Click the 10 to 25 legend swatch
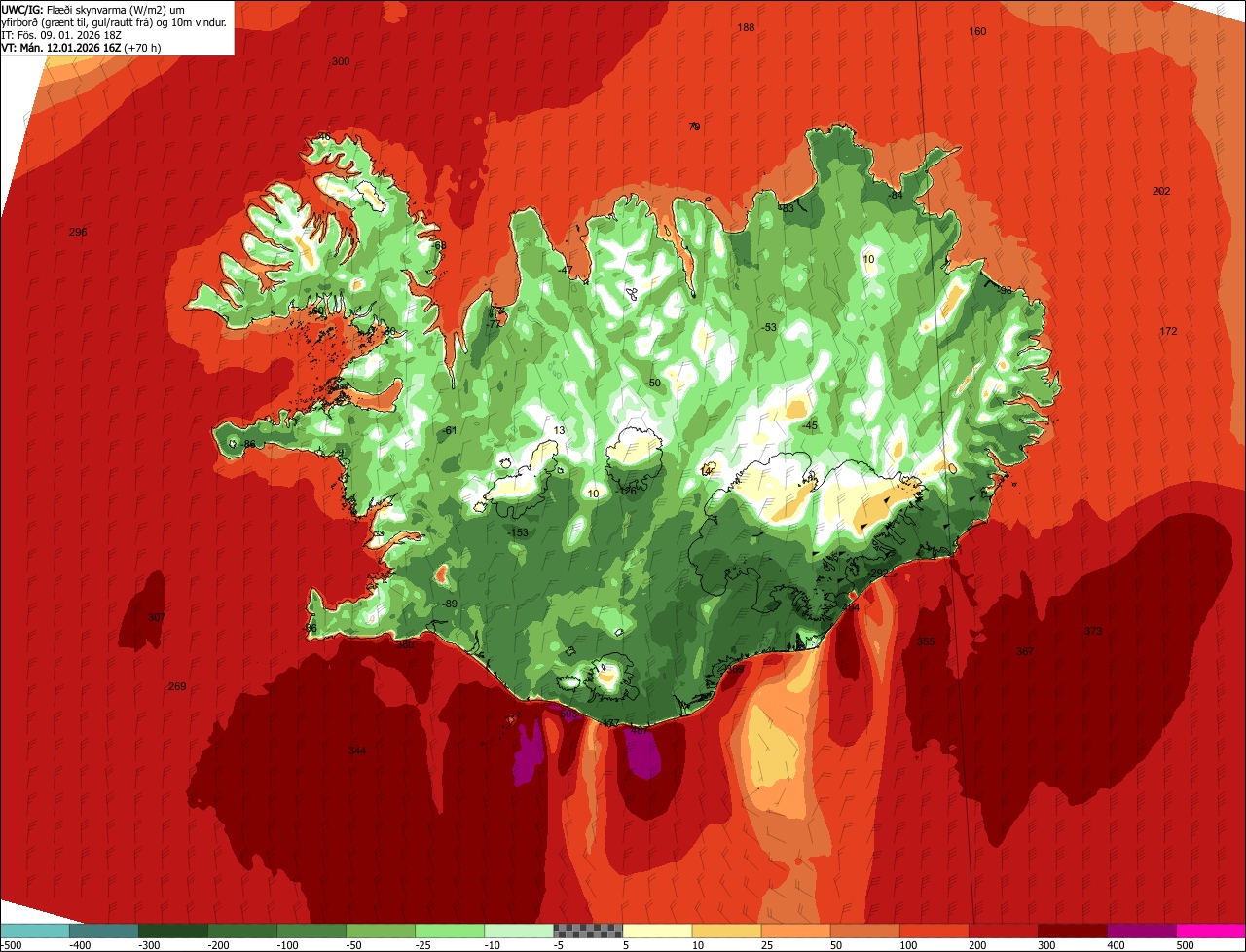This screenshot has height=952, width=1246. point(725,931)
